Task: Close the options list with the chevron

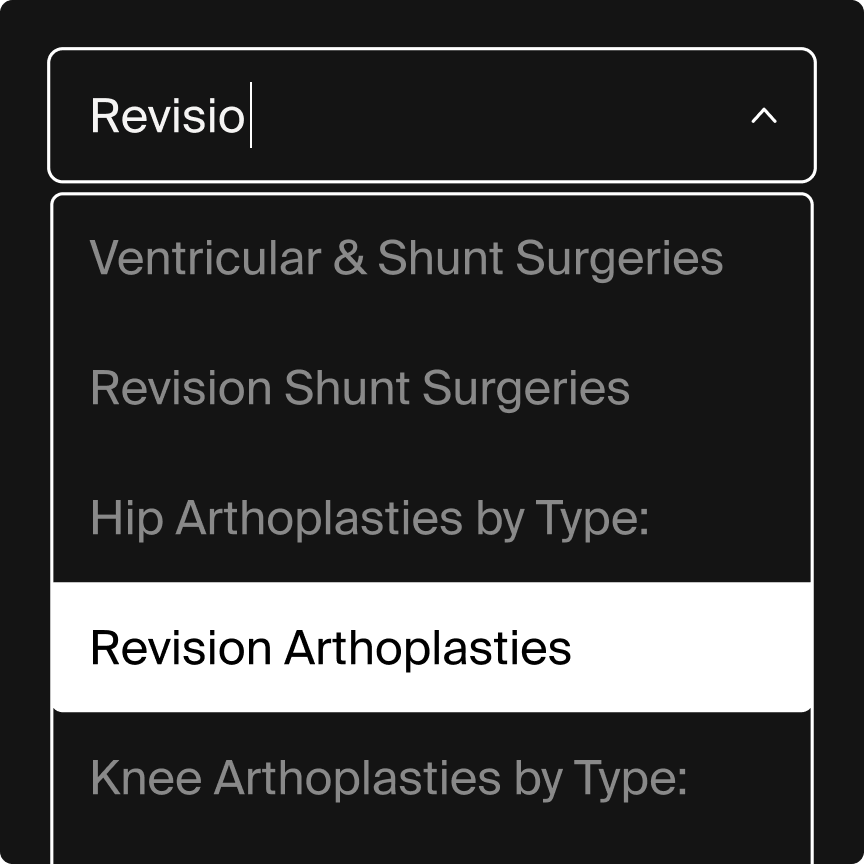Action: click(x=764, y=116)
